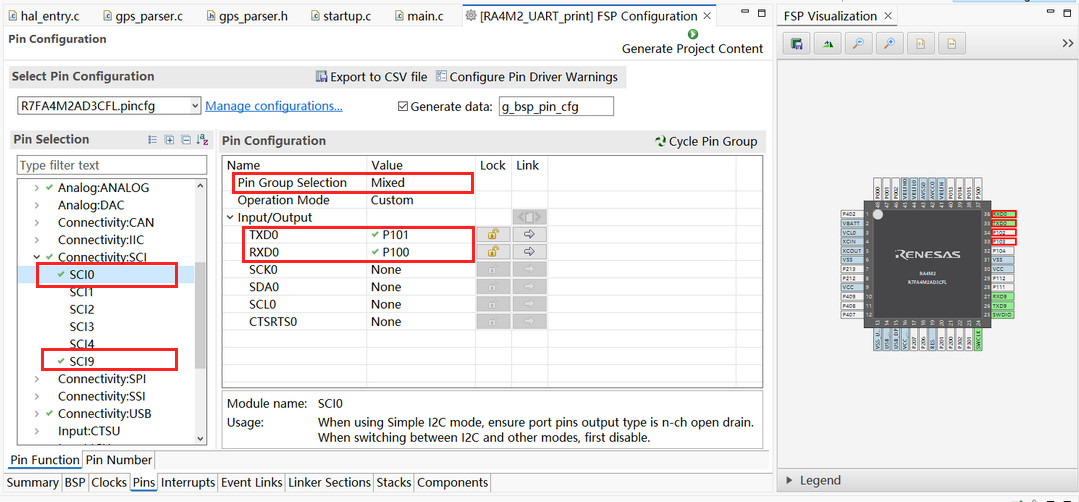Click the Input/Output group link icon
The width and height of the screenshot is (1079, 502).
(x=529, y=217)
